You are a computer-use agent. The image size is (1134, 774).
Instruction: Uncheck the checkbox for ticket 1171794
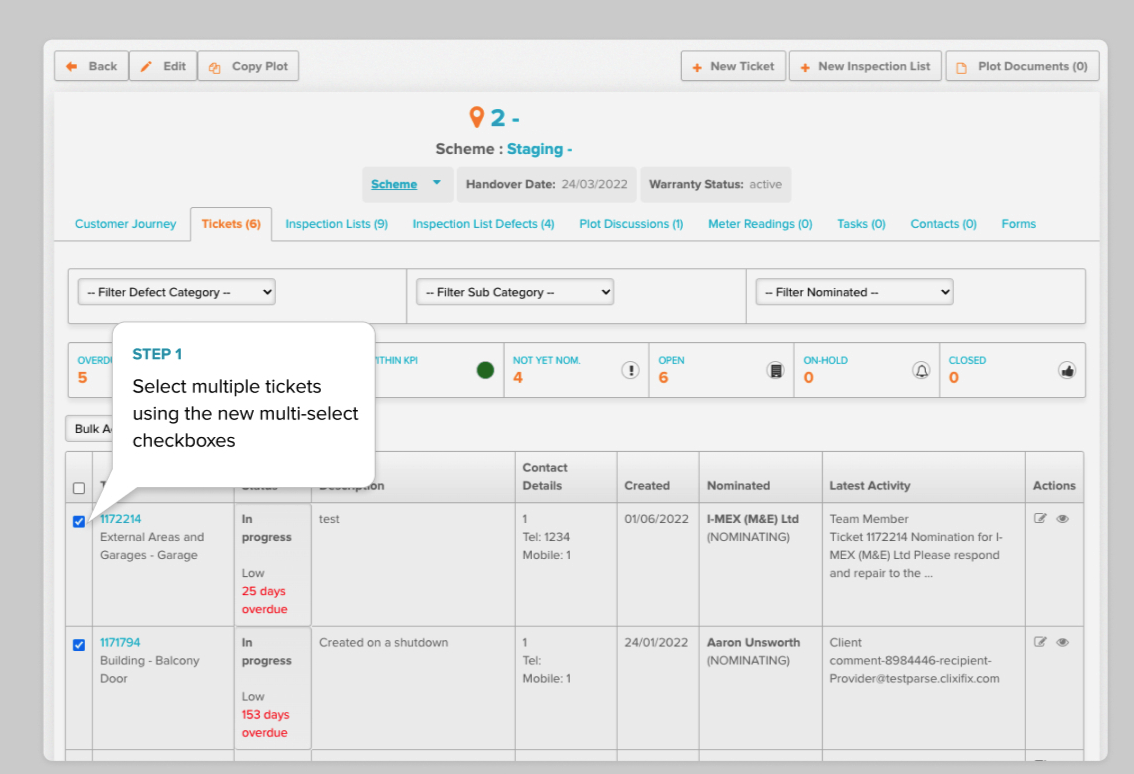point(79,645)
